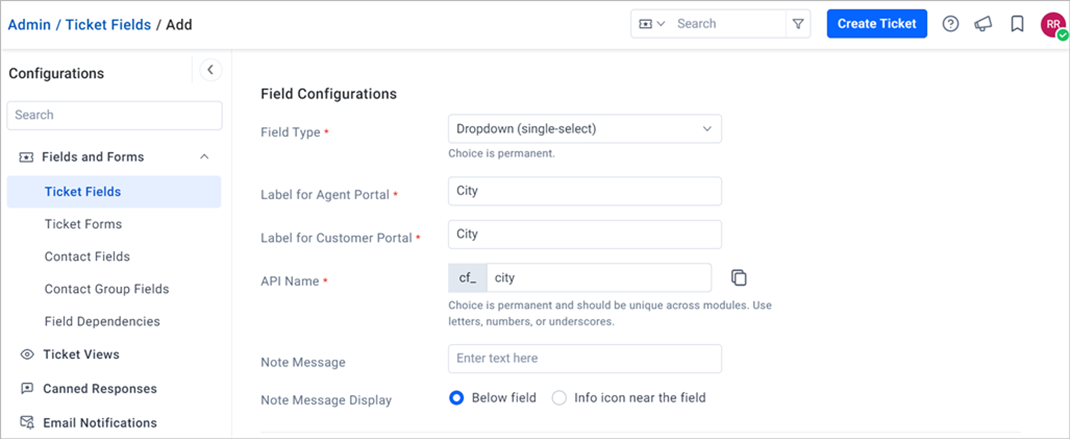Screen dimensions: 1070x439
Task: Open the ticket search type dropdown
Action: coord(652,24)
